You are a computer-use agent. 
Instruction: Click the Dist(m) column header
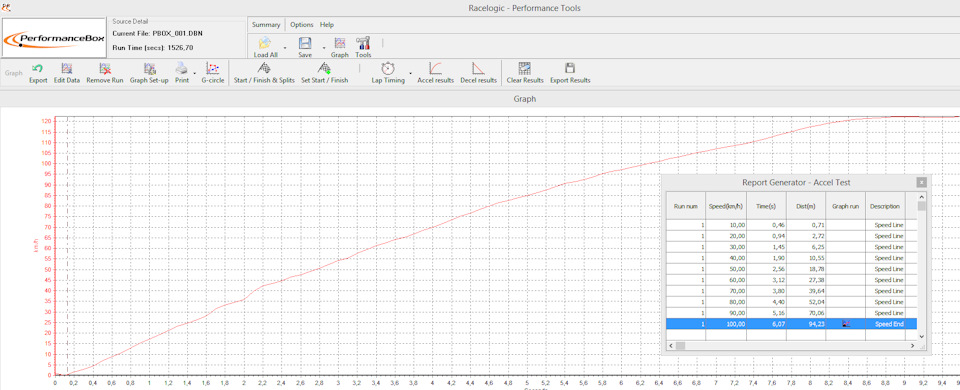click(x=806, y=206)
